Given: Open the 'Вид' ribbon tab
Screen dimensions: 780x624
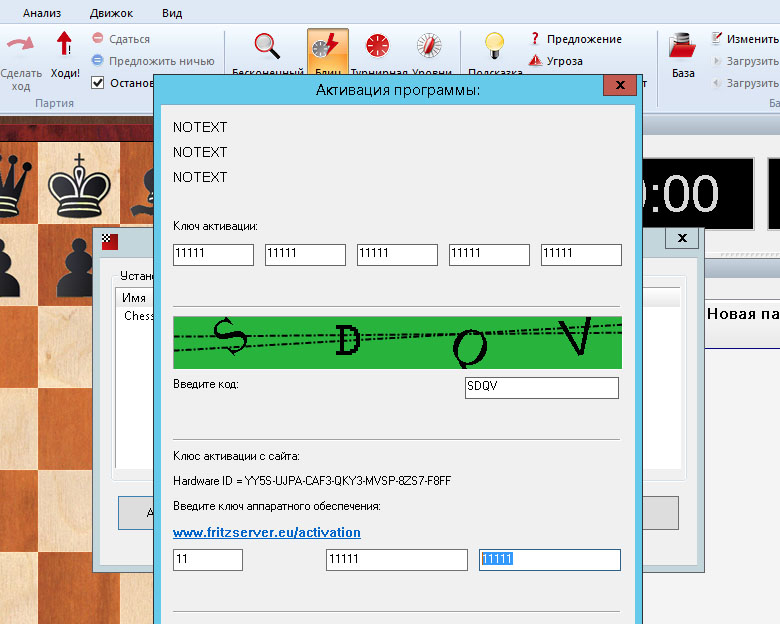Looking at the screenshot, I should (x=172, y=13).
